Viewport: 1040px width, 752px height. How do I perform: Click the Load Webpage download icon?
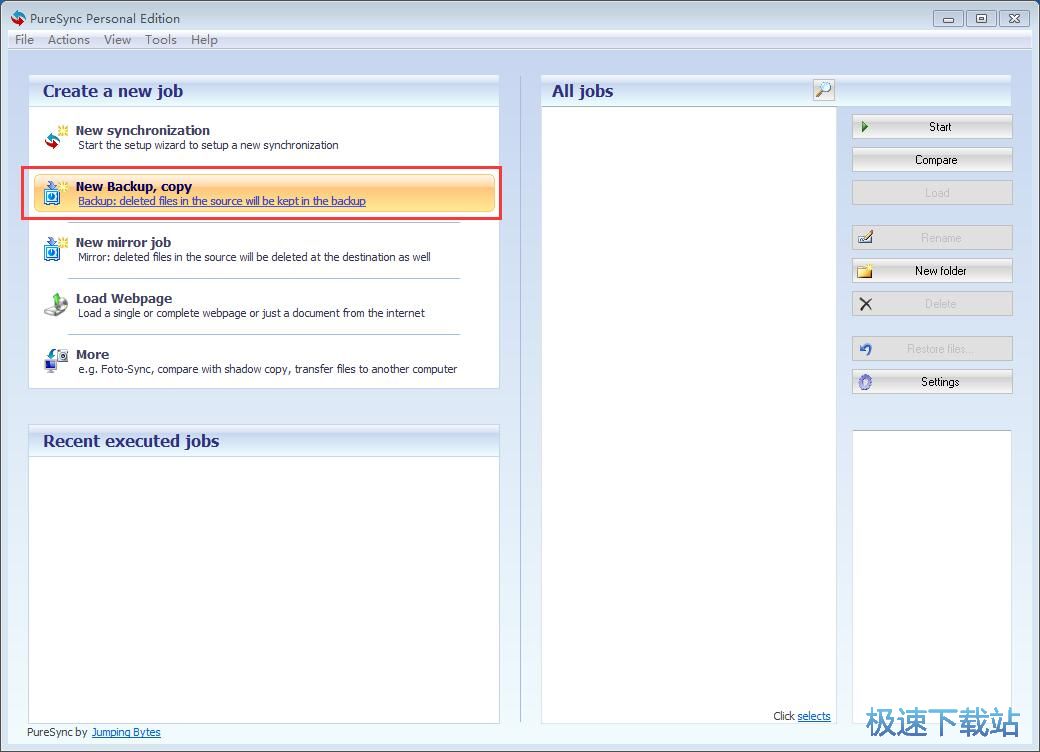click(x=56, y=305)
